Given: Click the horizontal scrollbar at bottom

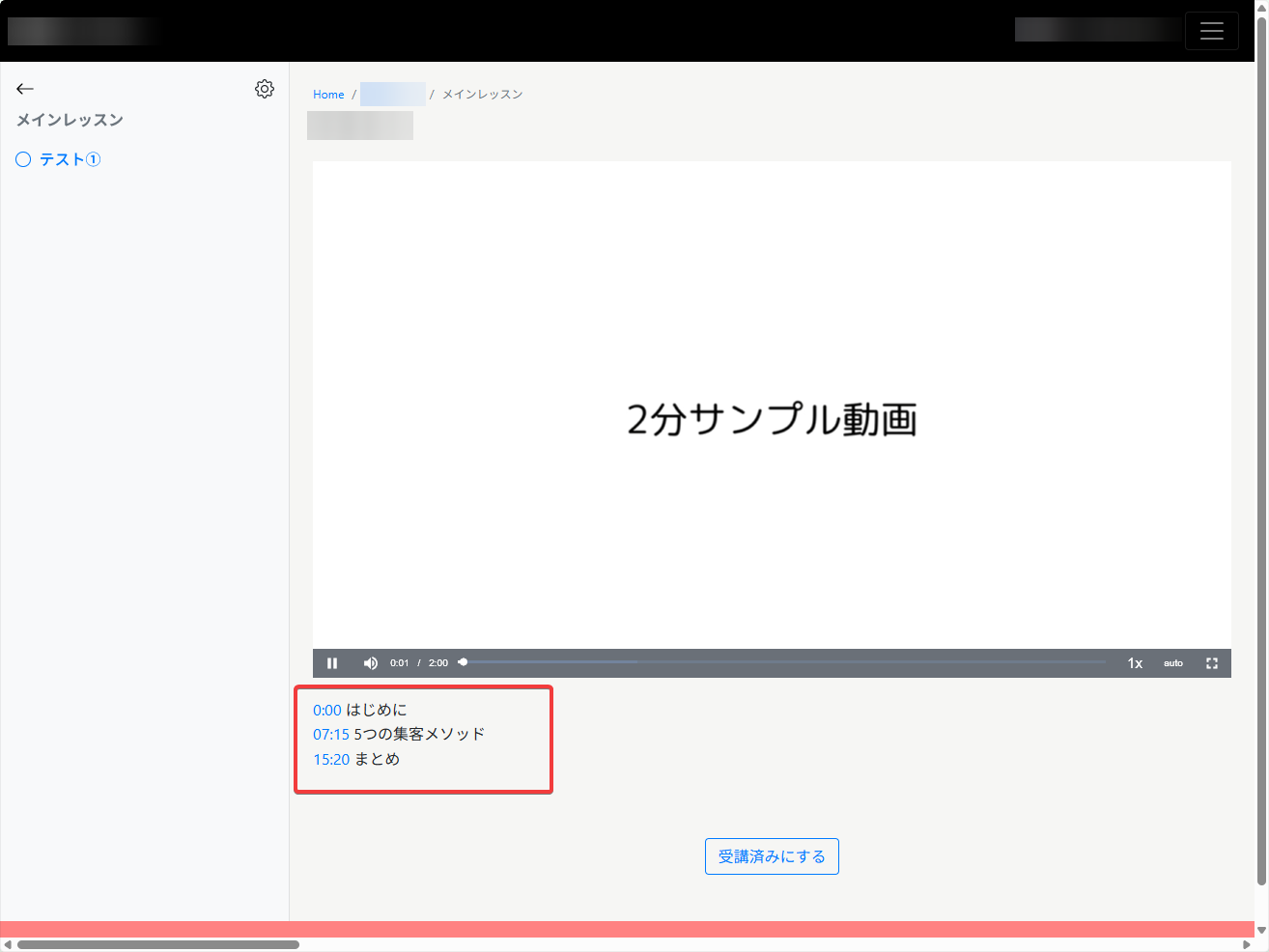Looking at the screenshot, I should 158,944.
